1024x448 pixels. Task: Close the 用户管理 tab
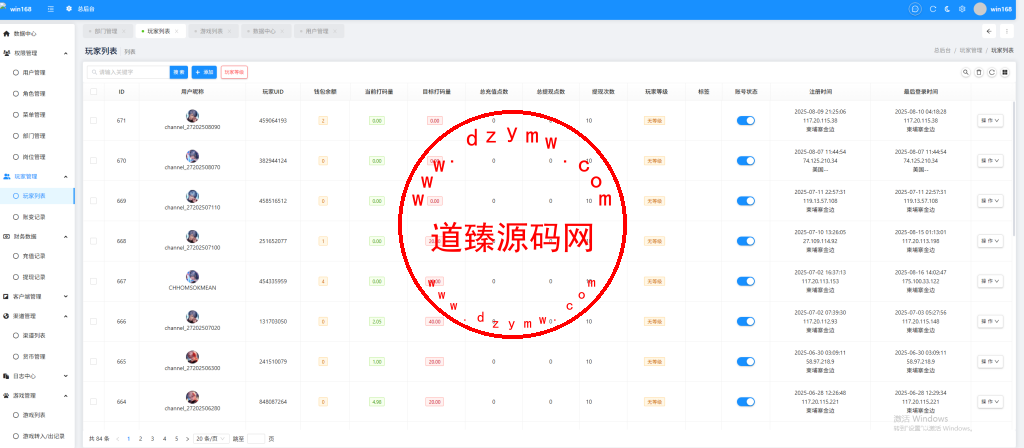[x=335, y=31]
